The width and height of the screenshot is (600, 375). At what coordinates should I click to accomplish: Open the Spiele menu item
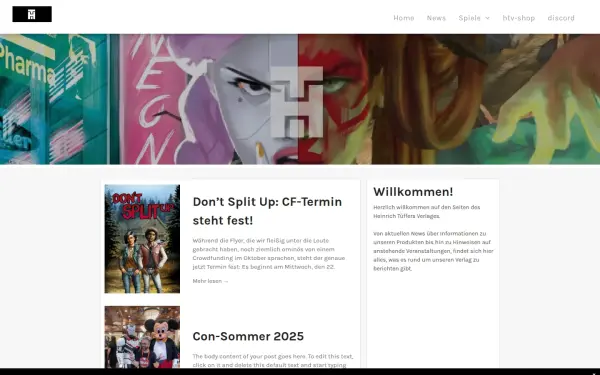pos(470,18)
